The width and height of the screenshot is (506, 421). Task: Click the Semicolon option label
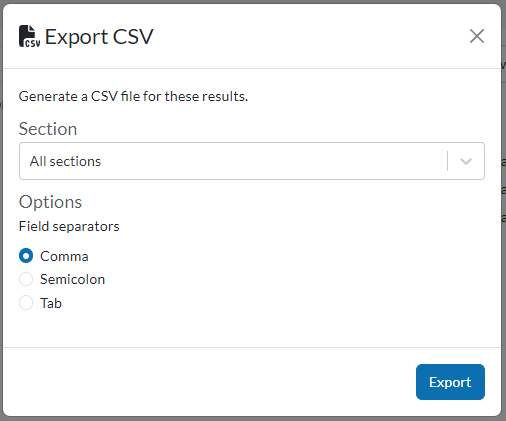(72, 279)
